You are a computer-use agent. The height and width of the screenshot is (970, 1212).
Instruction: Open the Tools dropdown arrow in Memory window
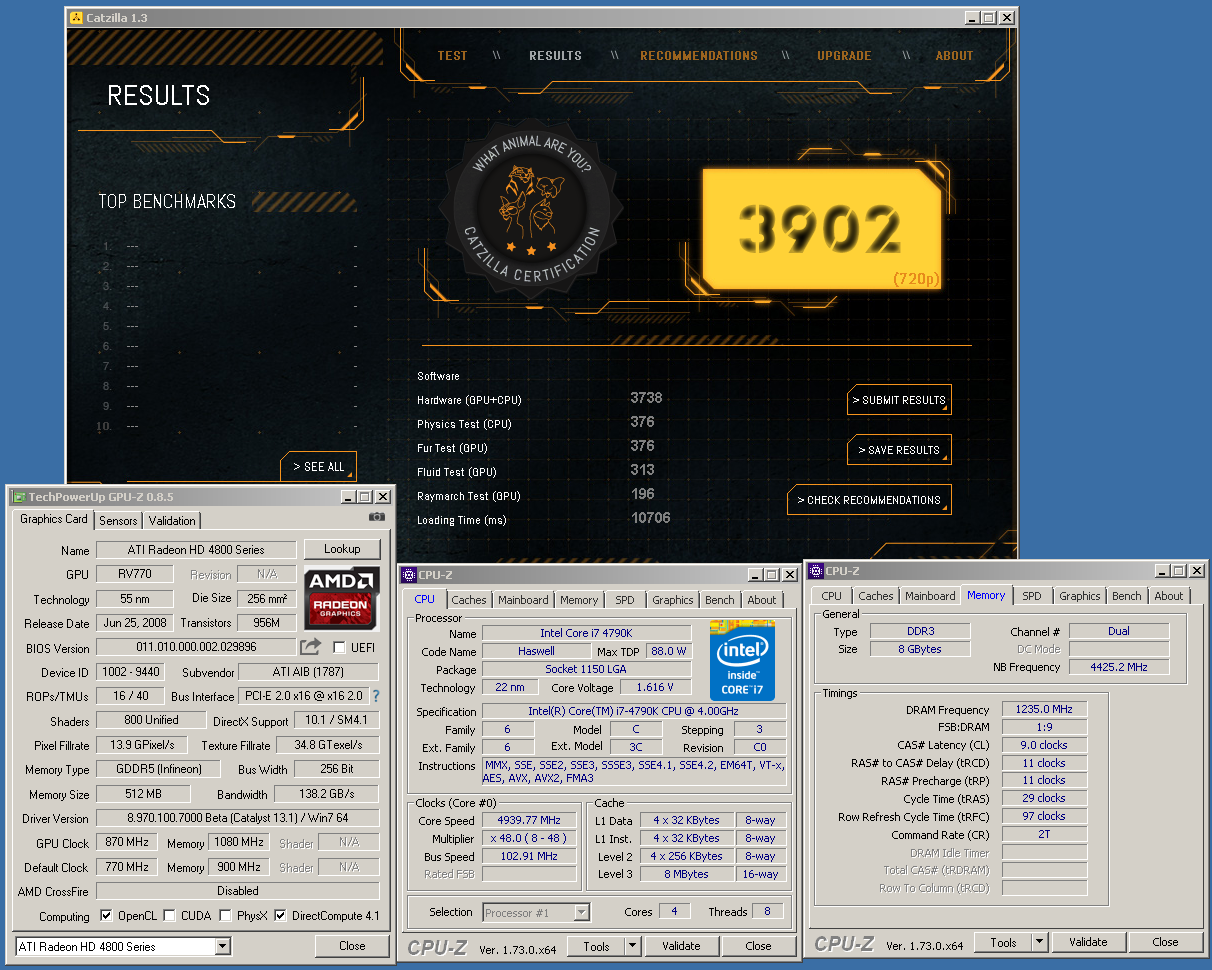(1040, 942)
